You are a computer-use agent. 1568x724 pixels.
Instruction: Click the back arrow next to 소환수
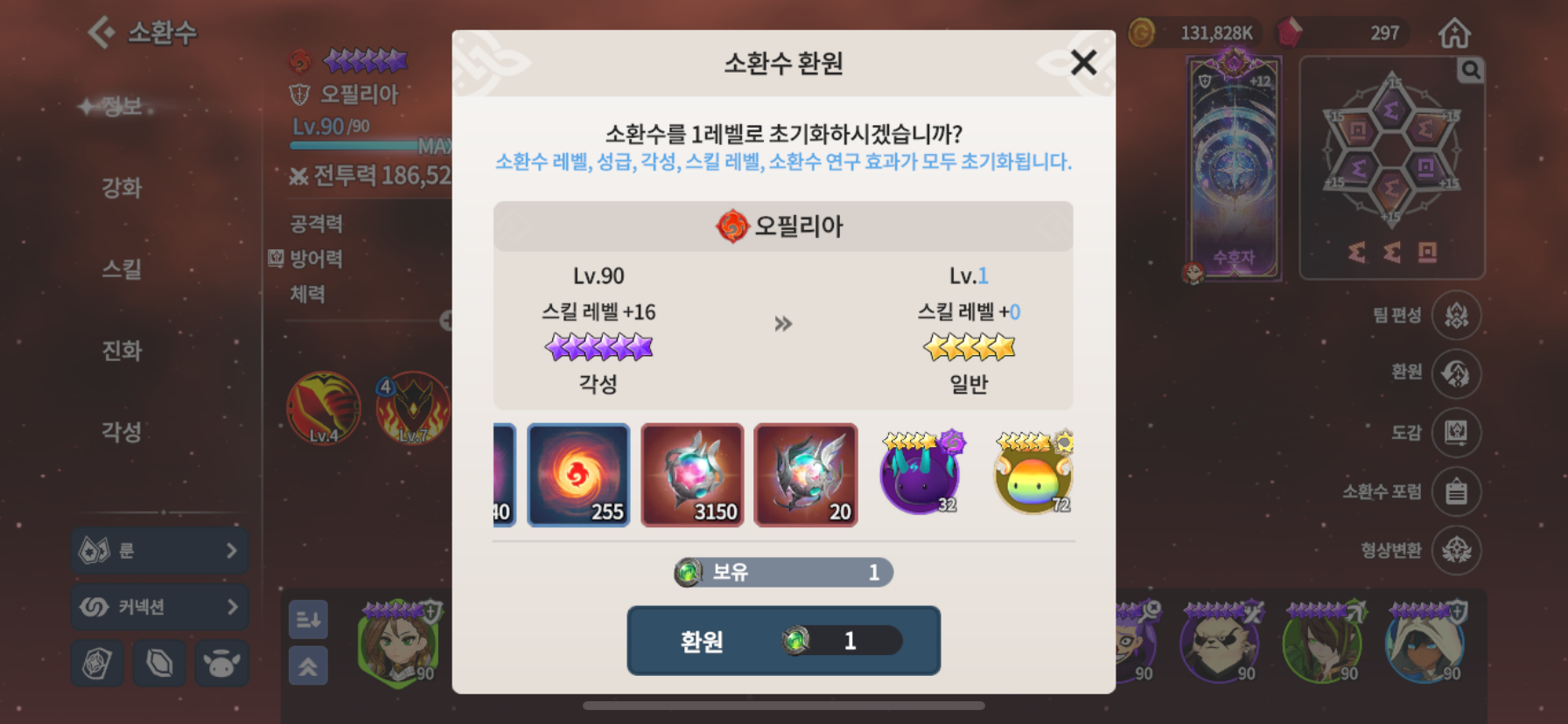point(101,32)
